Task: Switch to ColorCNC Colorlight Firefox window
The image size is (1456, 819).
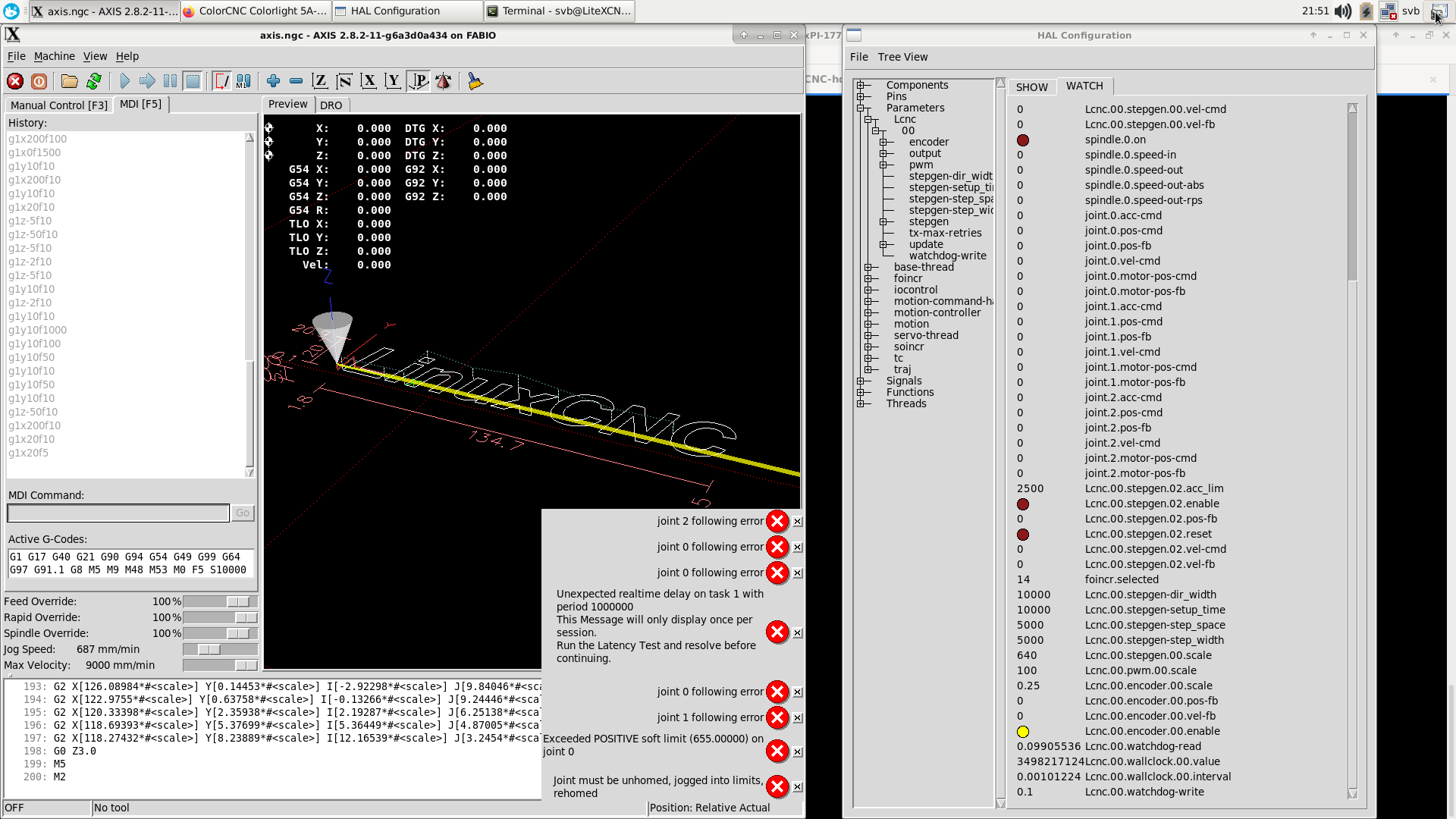Action: point(256,11)
